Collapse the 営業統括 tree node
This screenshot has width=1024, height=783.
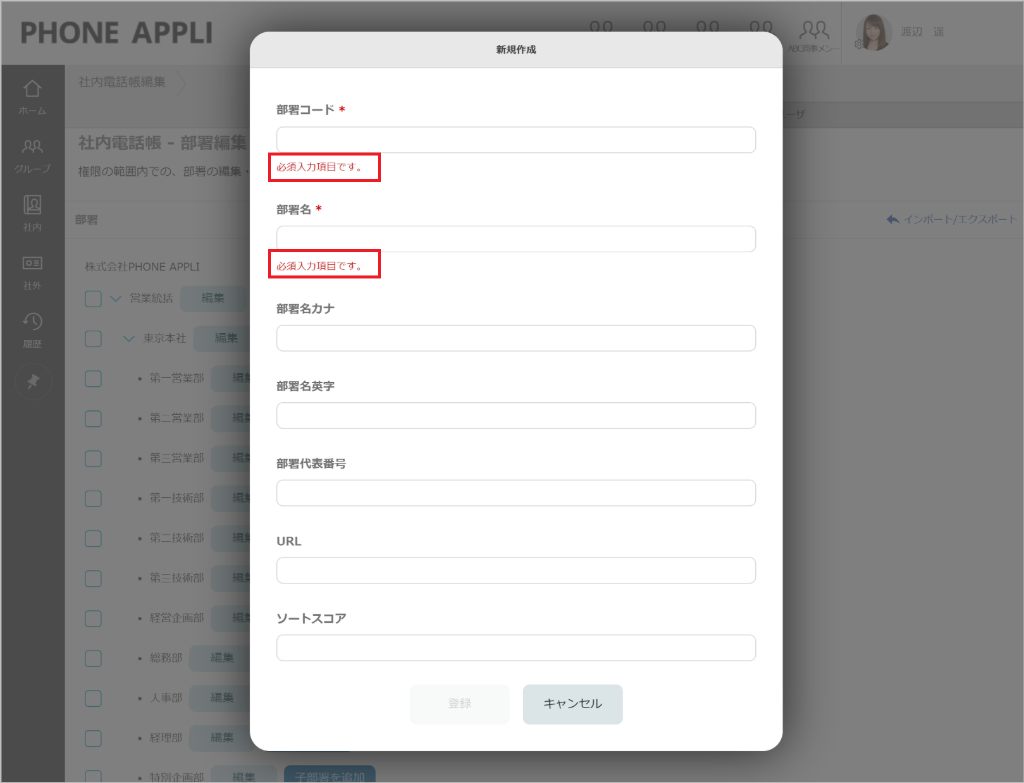pos(116,298)
